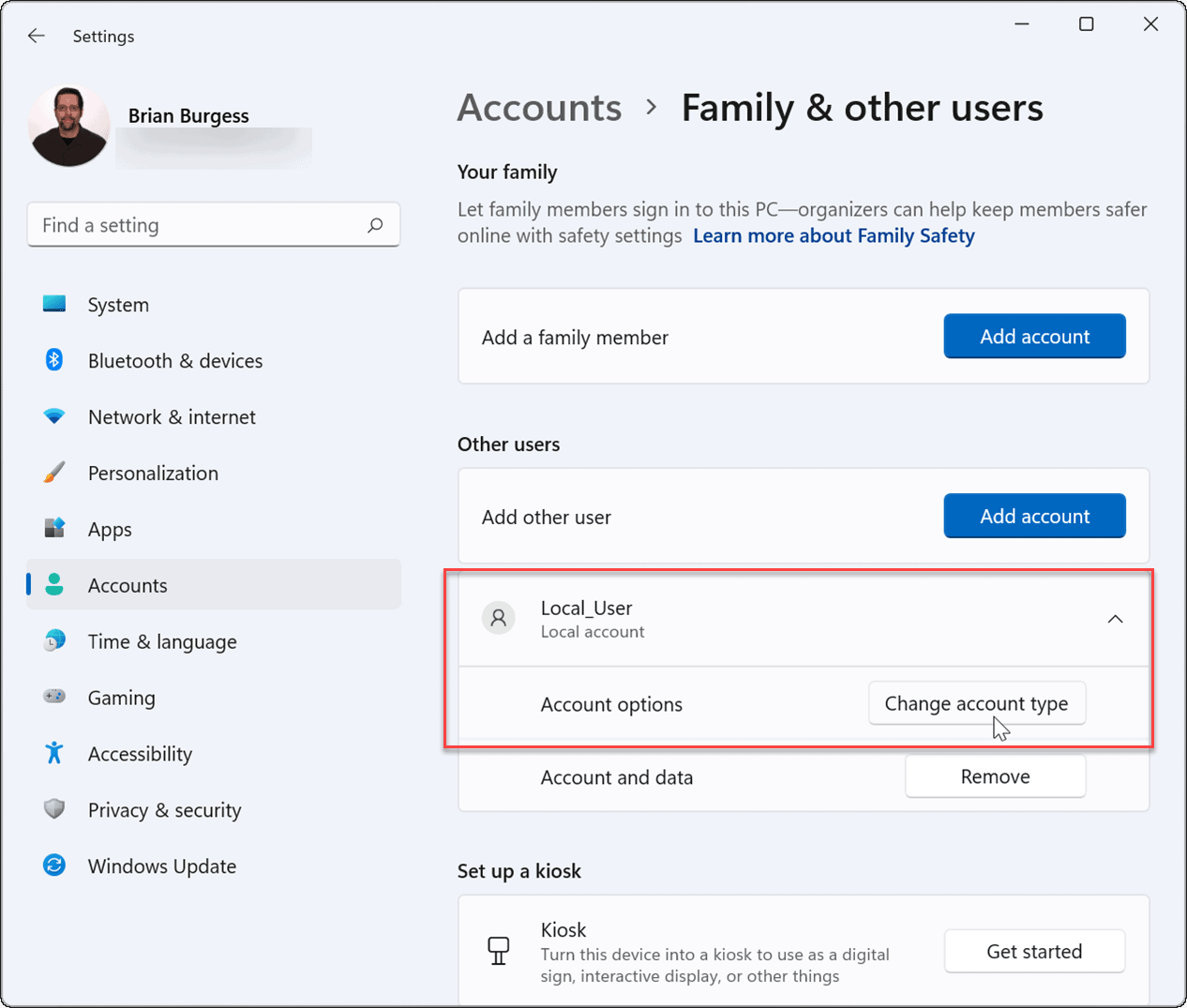Open Personalization settings

pos(152,473)
